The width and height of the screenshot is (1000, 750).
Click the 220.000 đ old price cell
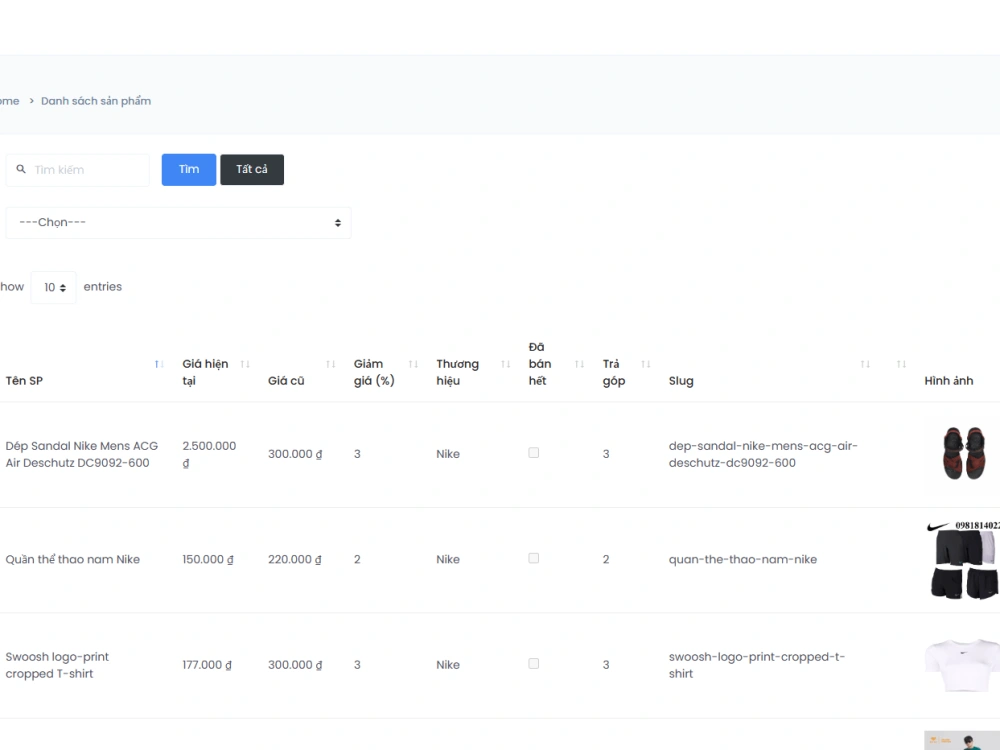point(295,559)
